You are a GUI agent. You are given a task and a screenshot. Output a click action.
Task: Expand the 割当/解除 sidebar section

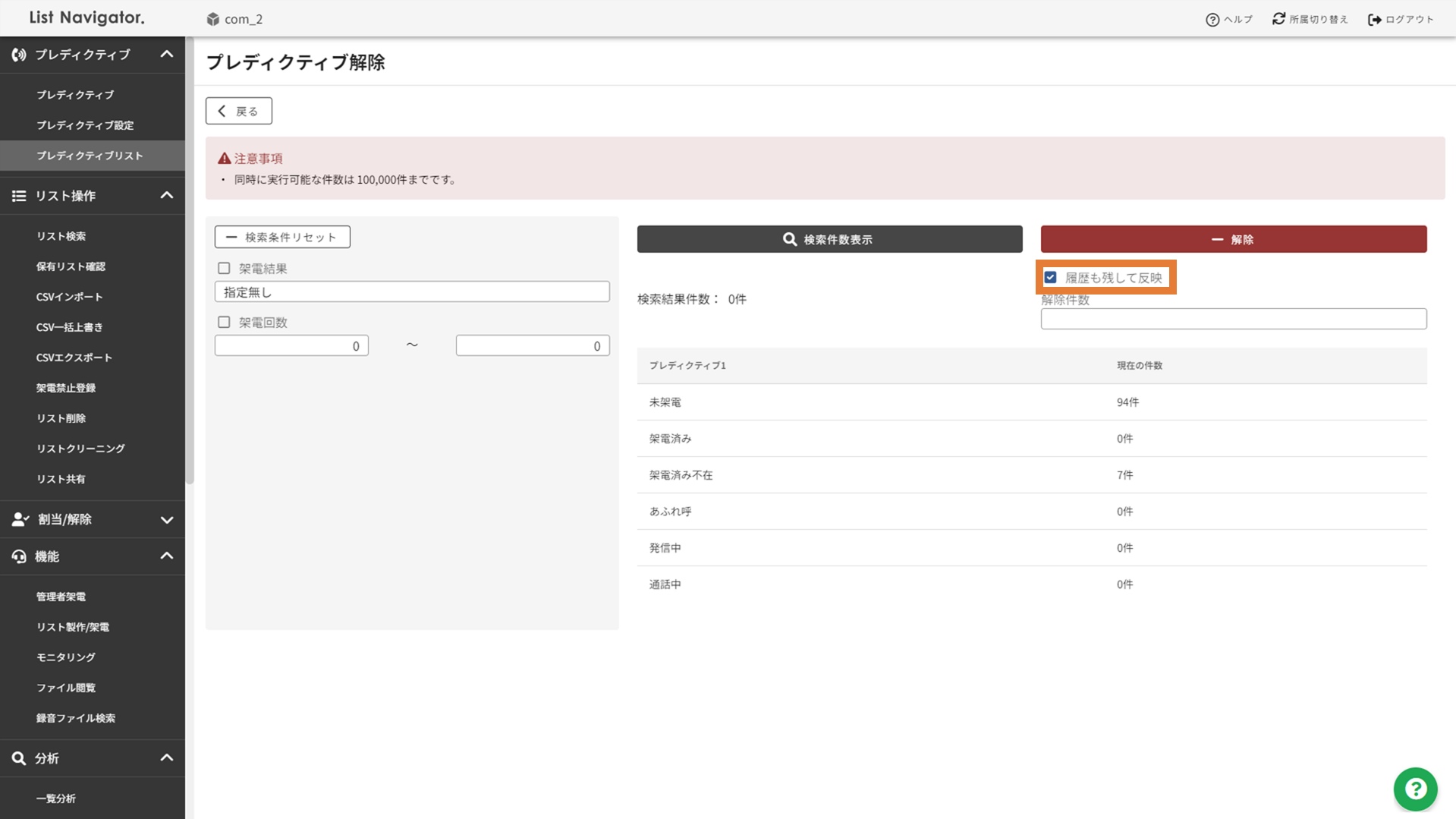coord(166,520)
